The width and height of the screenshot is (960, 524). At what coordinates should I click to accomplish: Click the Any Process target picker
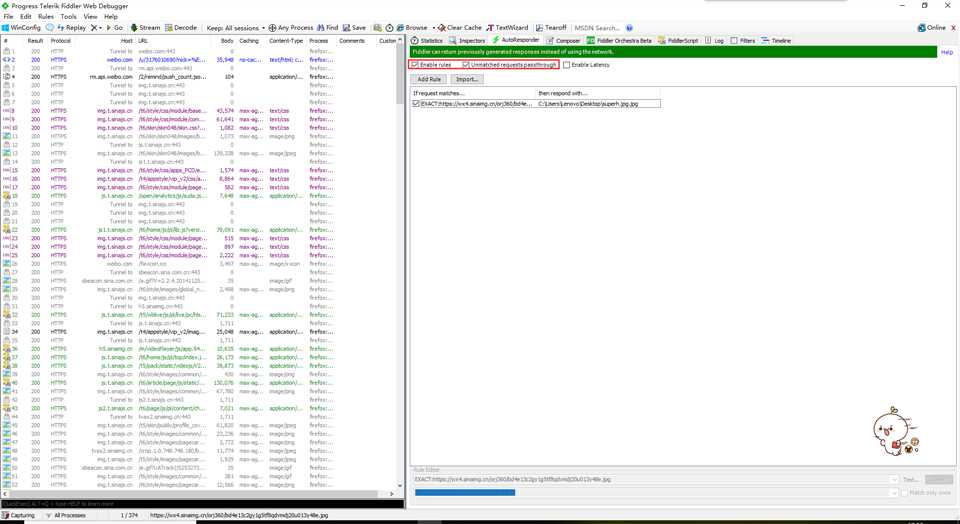(x=291, y=28)
